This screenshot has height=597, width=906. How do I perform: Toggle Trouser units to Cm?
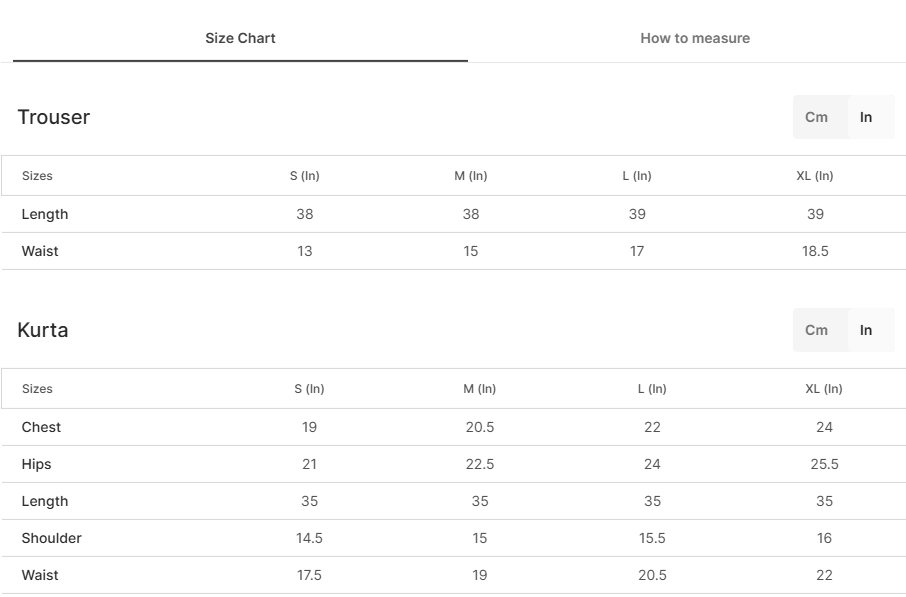(x=816, y=117)
